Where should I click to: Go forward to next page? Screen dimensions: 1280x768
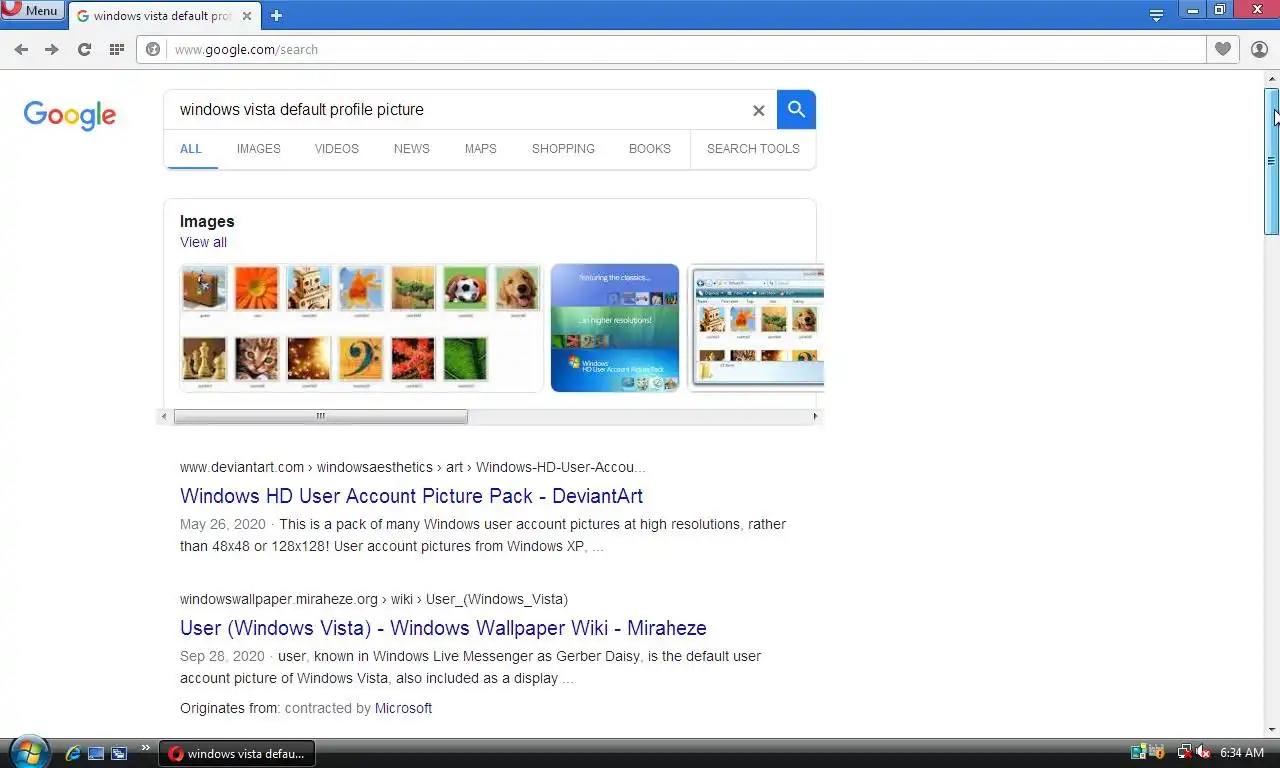pyautogui.click(x=52, y=49)
